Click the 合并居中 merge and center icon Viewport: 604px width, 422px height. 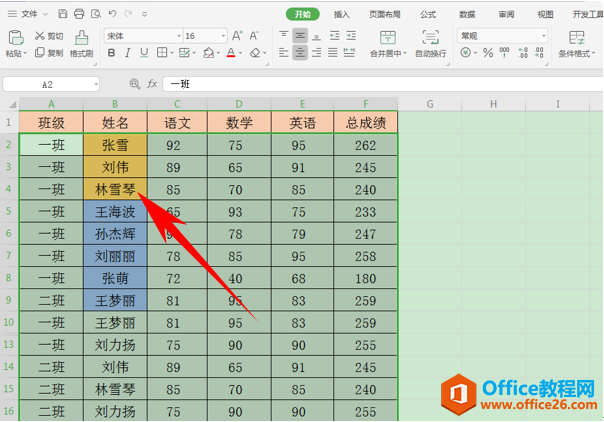click(388, 38)
